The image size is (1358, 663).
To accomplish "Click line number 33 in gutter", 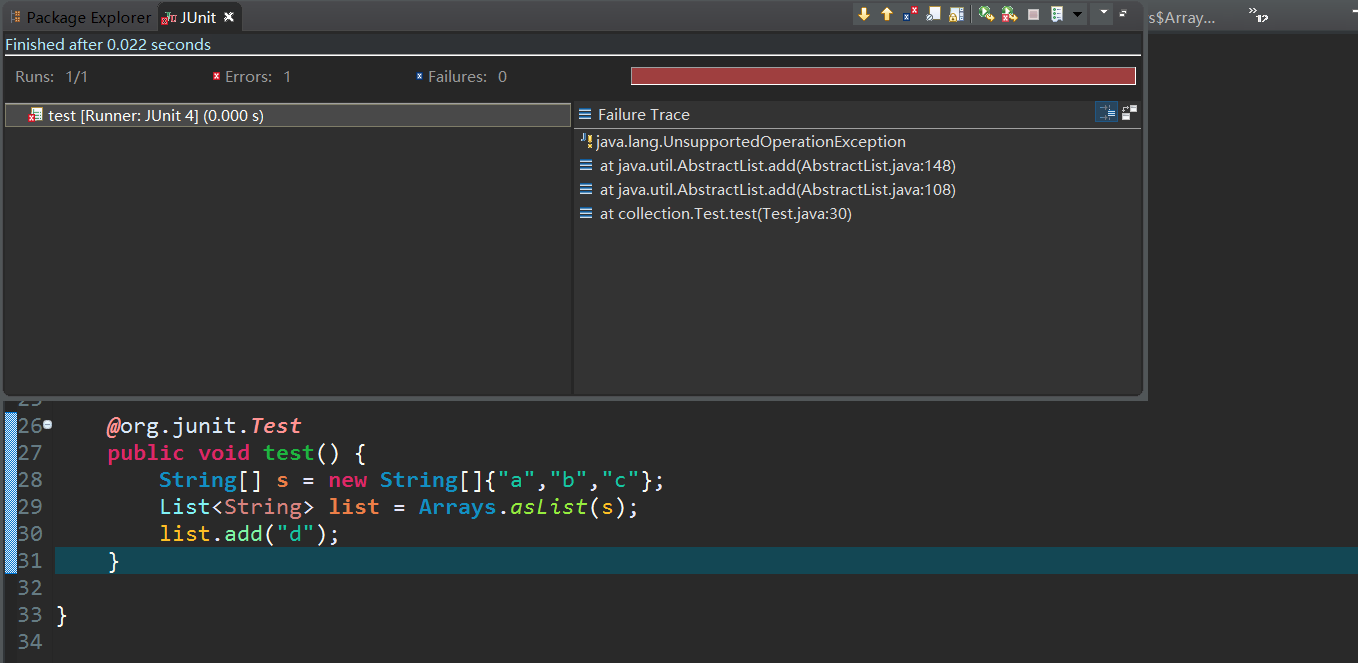I will click(x=30, y=615).
